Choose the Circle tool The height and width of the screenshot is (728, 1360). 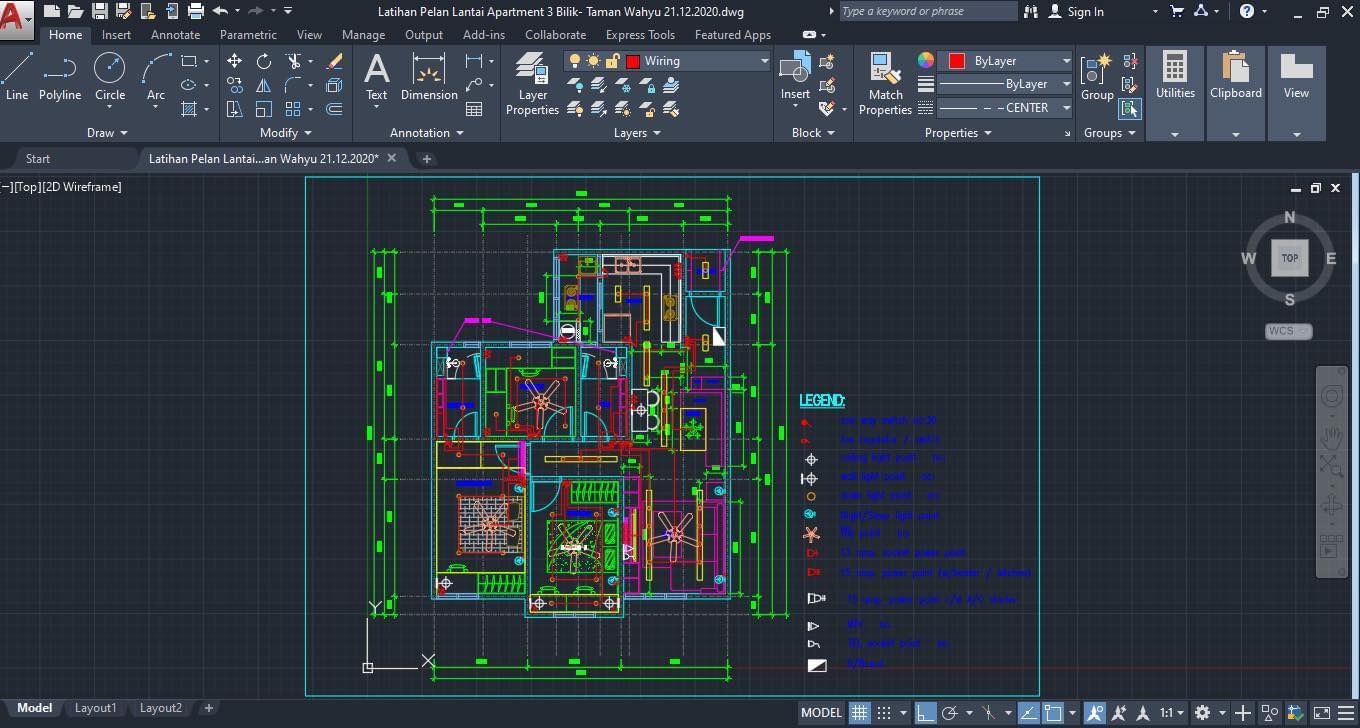[110, 77]
